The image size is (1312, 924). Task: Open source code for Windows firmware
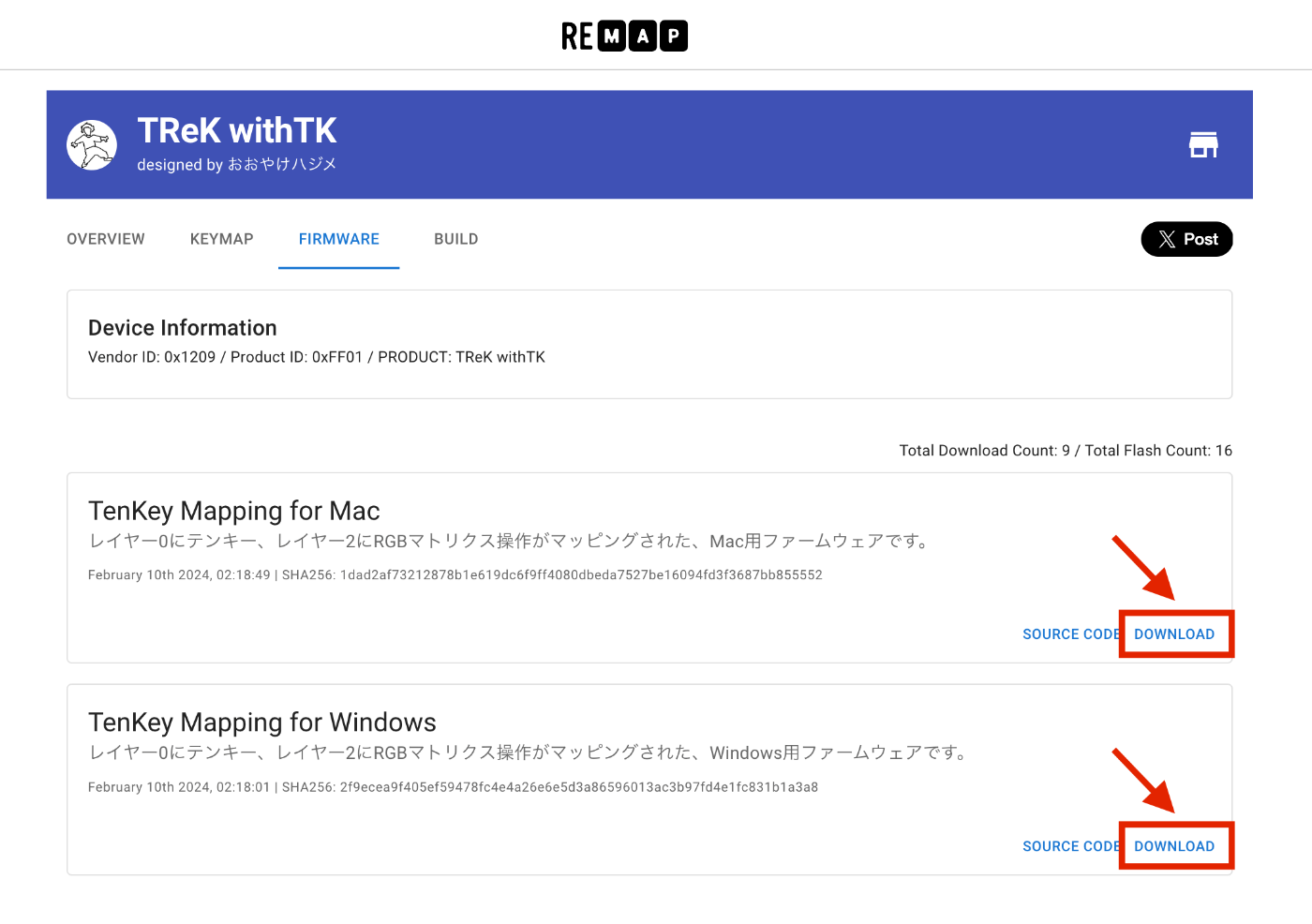[x=1070, y=846]
